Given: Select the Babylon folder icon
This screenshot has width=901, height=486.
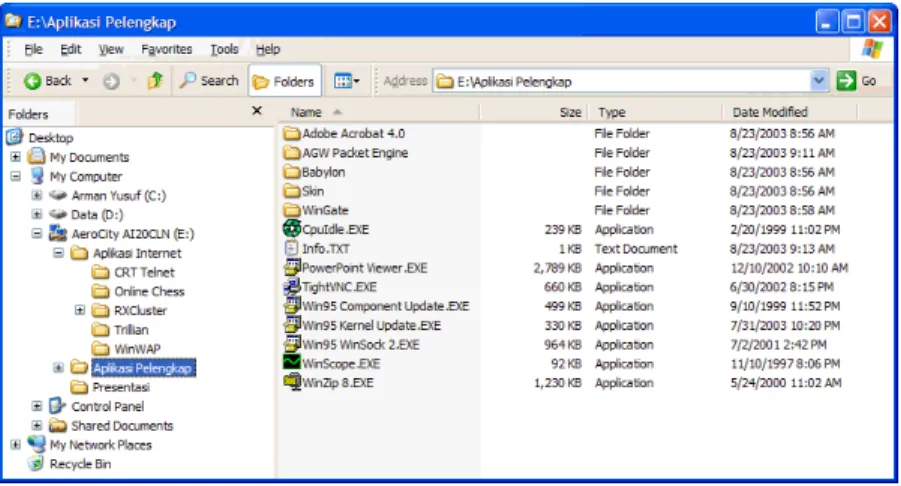Looking at the screenshot, I should 292,172.
